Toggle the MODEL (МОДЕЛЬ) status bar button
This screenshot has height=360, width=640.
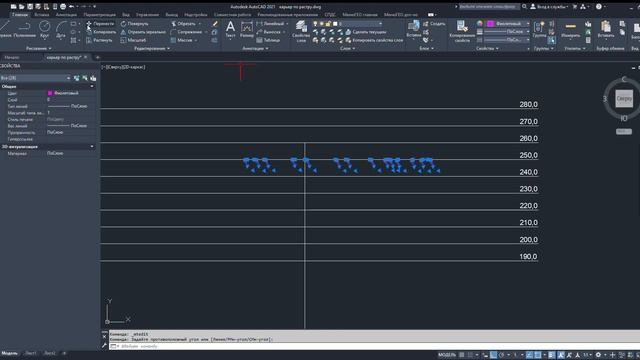coord(447,355)
